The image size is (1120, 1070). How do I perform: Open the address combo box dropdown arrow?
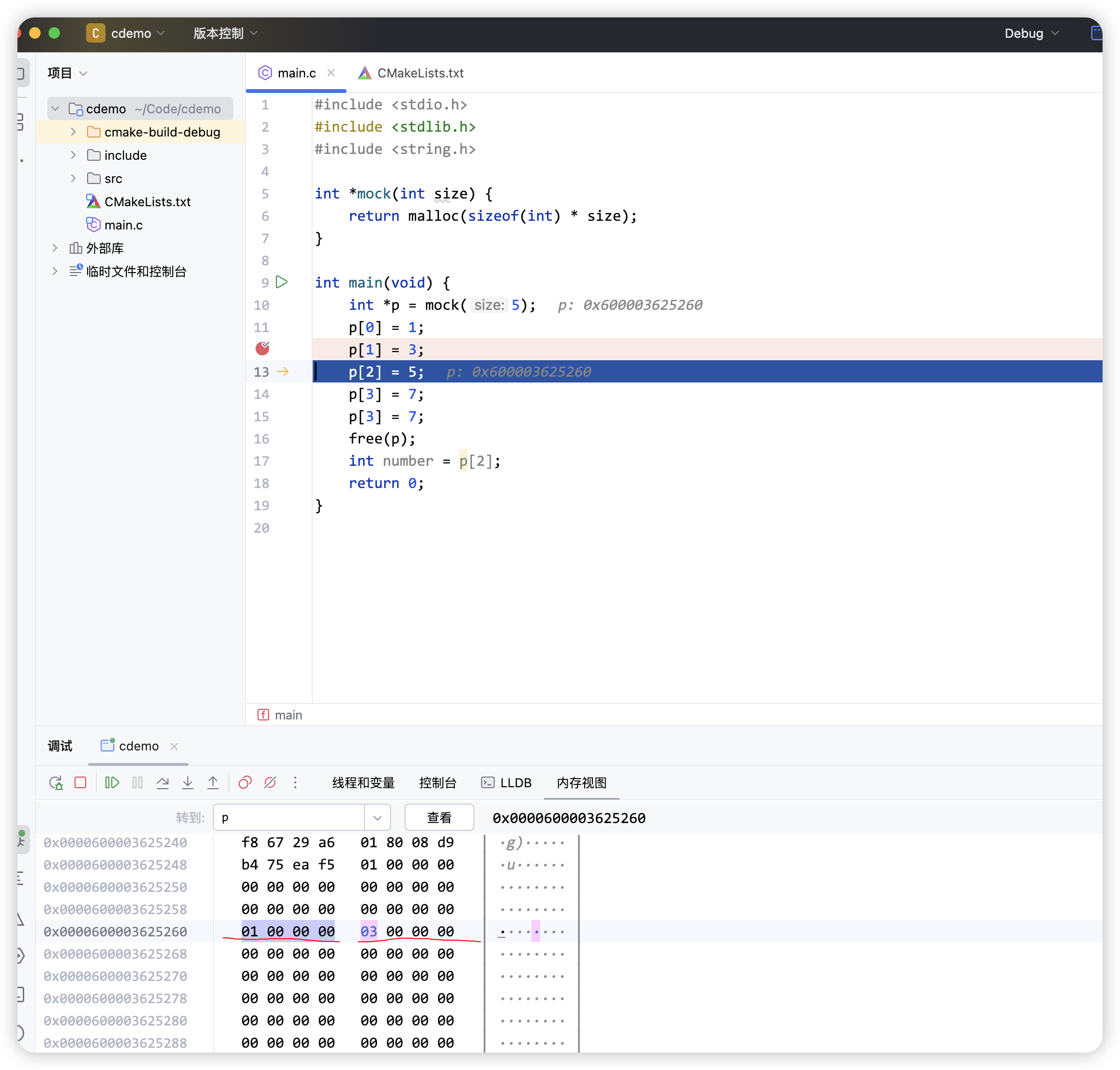pyautogui.click(x=377, y=817)
